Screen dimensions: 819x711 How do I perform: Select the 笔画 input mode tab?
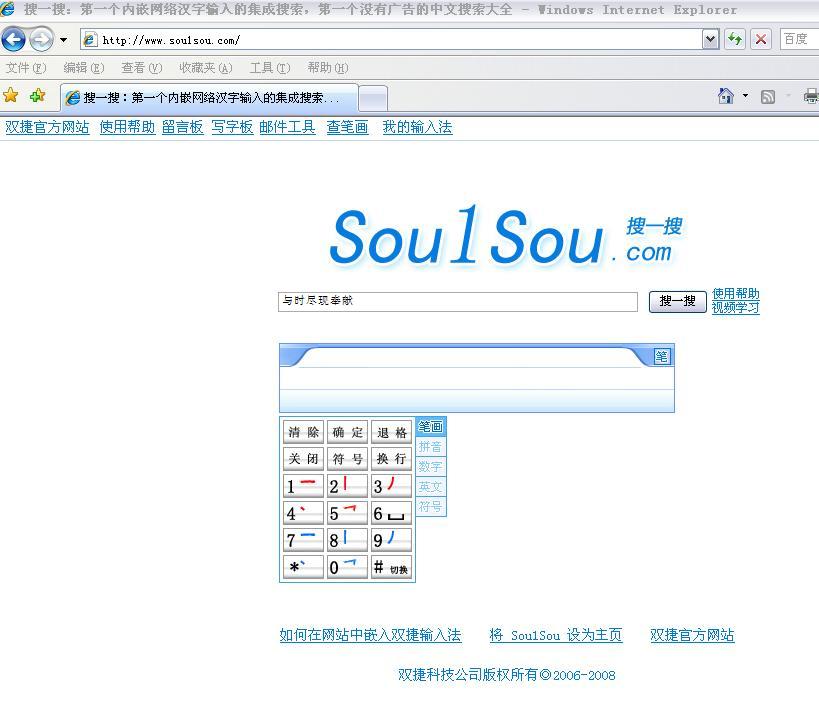(x=430, y=427)
